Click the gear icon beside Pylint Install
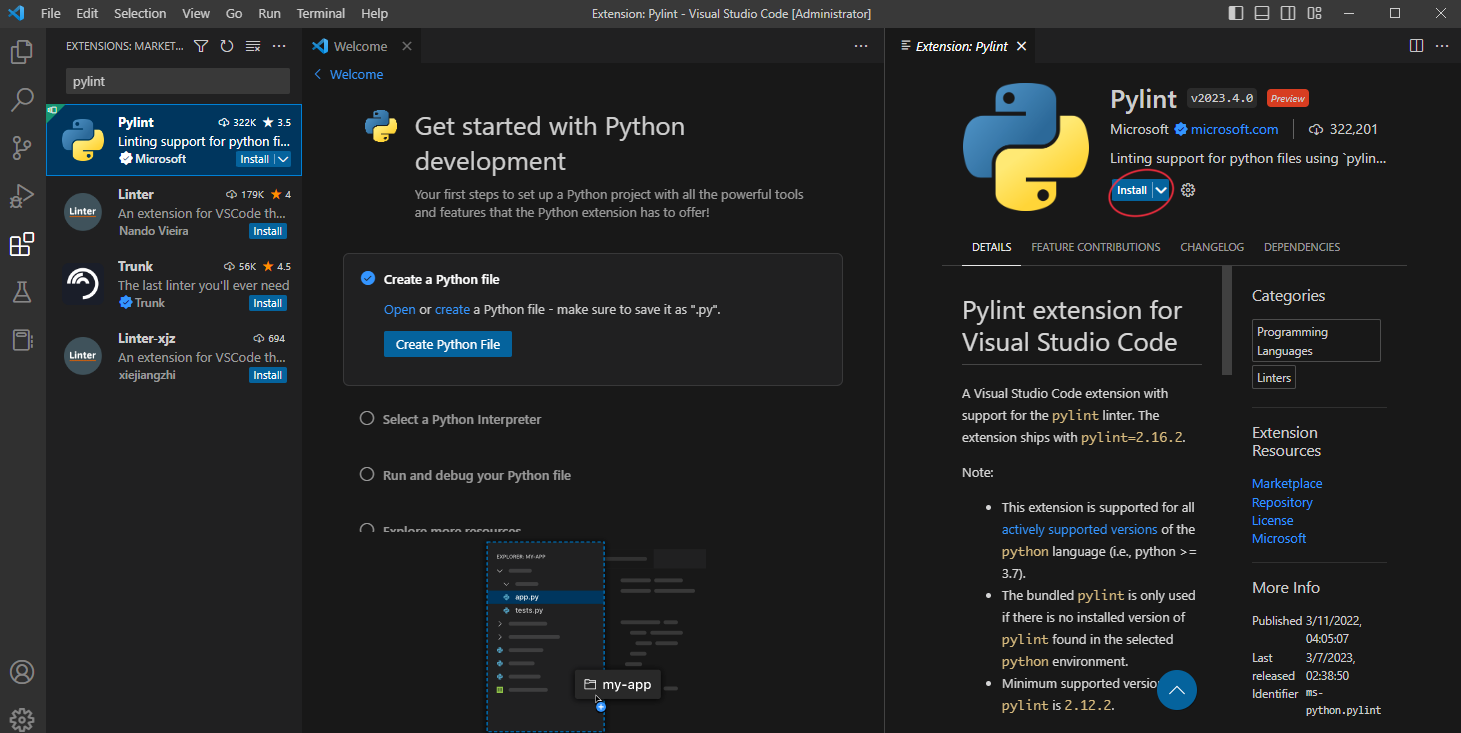 point(1188,190)
